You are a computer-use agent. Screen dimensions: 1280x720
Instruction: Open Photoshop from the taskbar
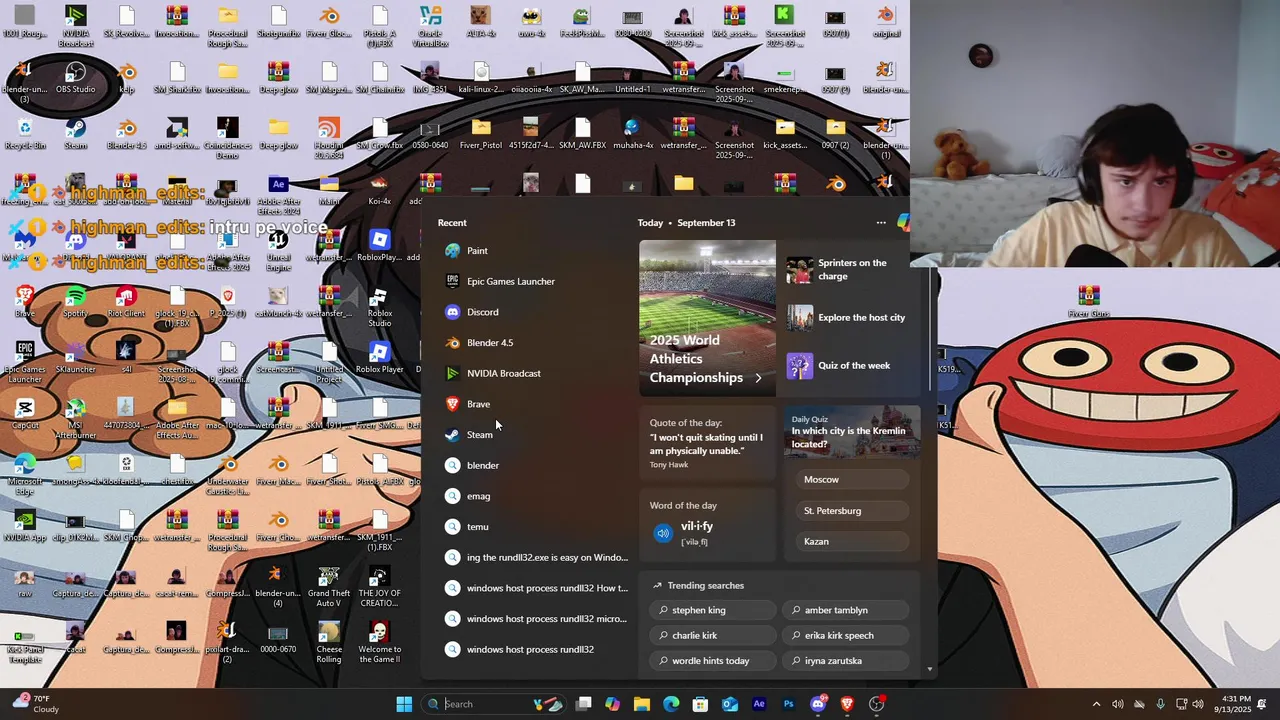pyautogui.click(x=788, y=704)
